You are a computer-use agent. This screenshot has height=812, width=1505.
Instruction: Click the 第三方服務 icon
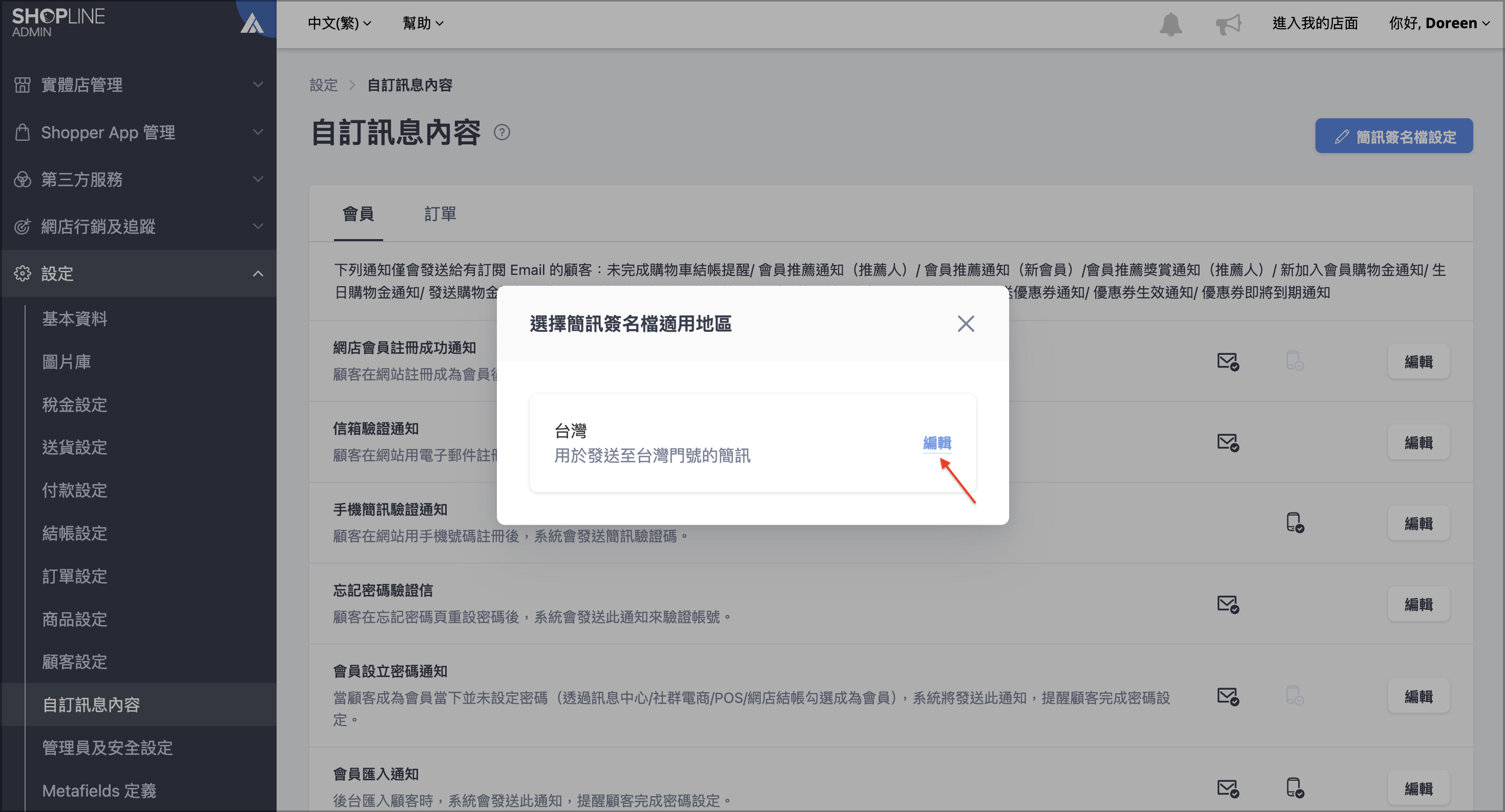tap(22, 179)
